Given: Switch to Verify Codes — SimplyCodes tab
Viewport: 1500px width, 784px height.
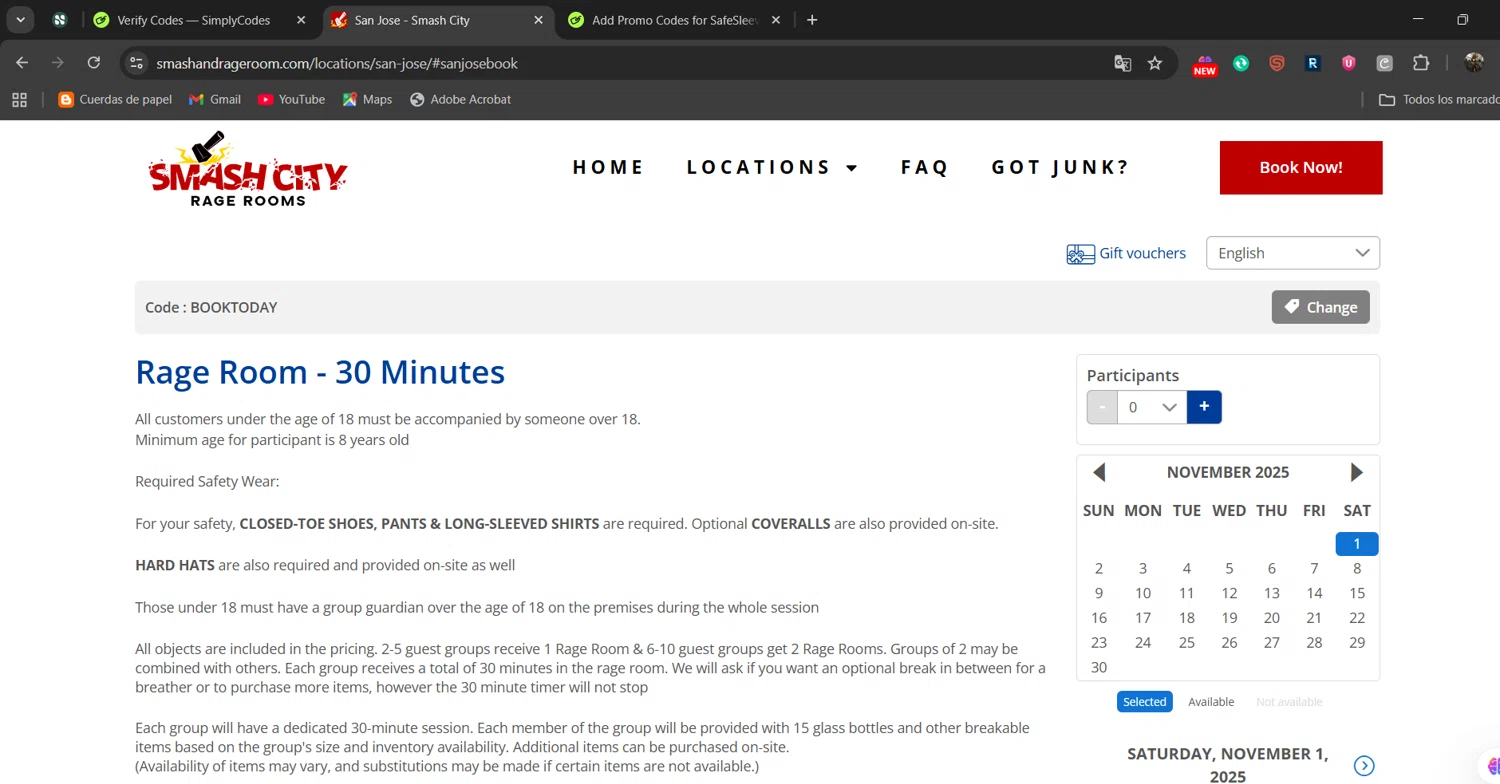Looking at the screenshot, I should click(x=193, y=20).
